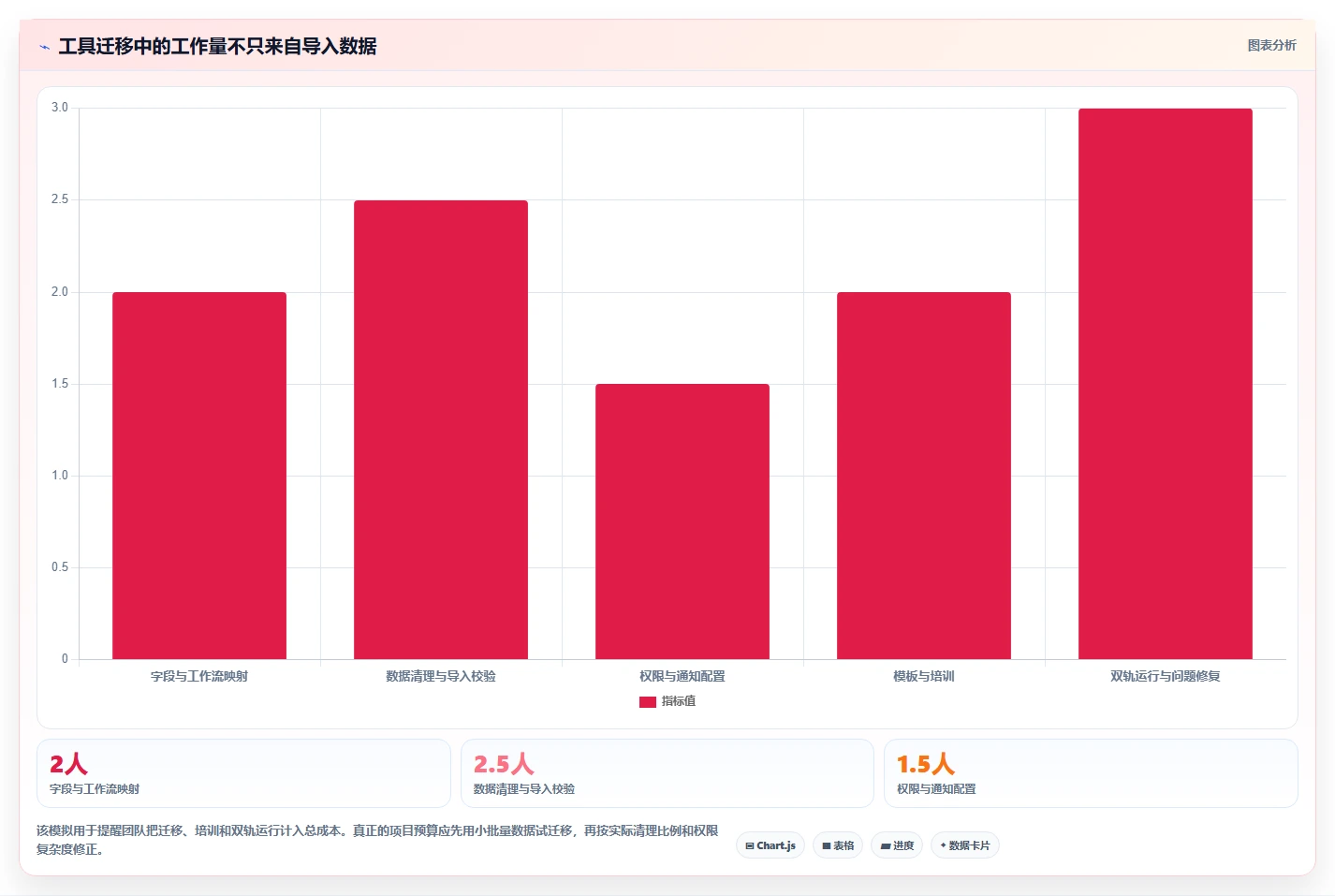This screenshot has height=896, width=1335.
Task: Click the title 工具迁移中的工作量不只来自导入数据
Action: (217, 46)
